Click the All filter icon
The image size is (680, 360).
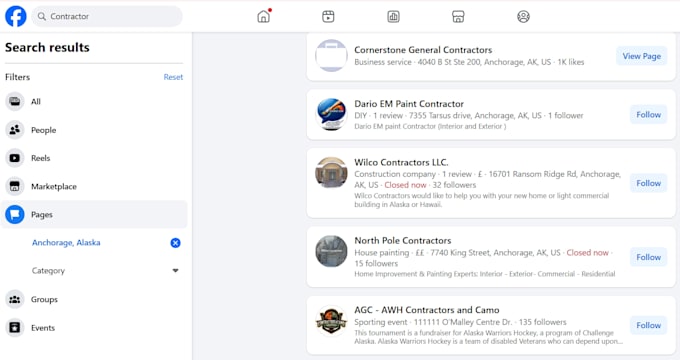[15, 101]
